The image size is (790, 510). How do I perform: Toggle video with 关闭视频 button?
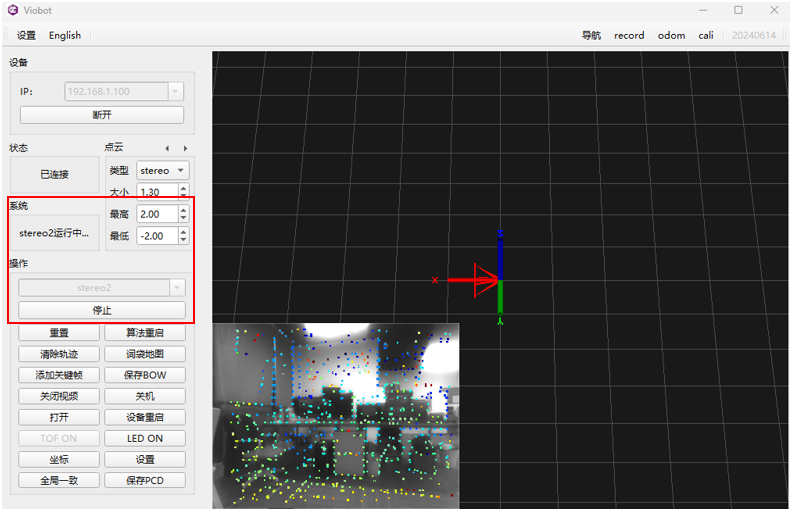coord(59,396)
